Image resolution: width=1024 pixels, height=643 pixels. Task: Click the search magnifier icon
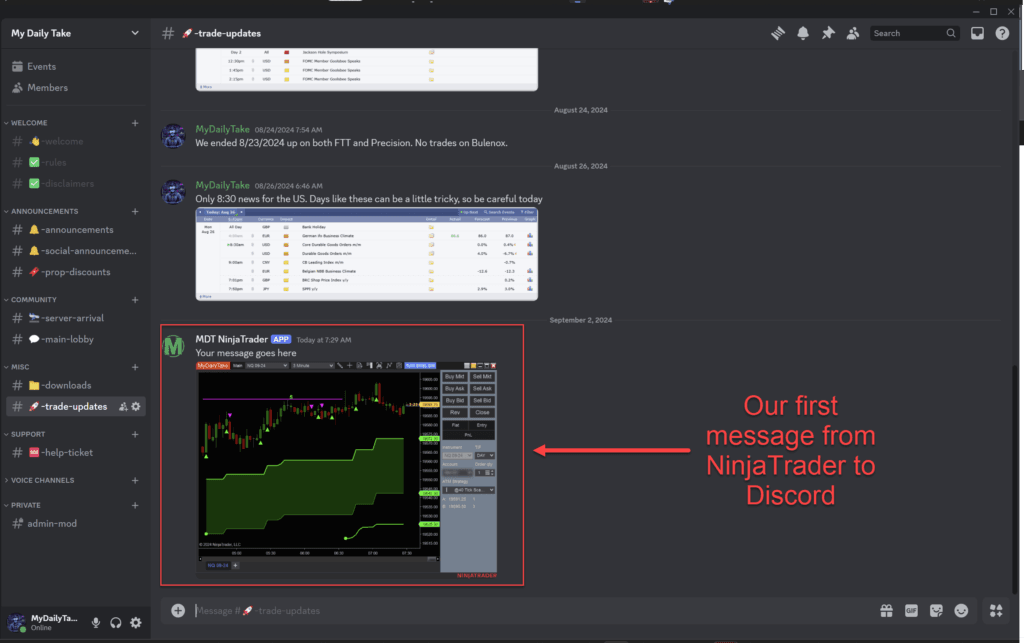pos(951,33)
